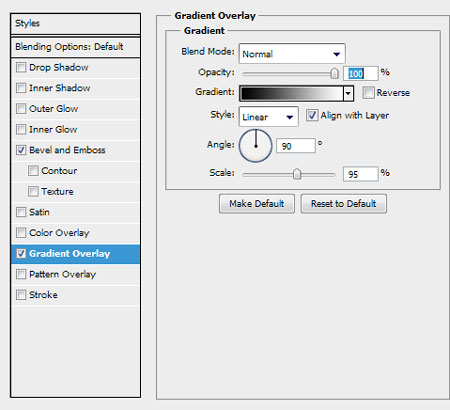Enable the Stroke effect checkbox

(x=21, y=295)
